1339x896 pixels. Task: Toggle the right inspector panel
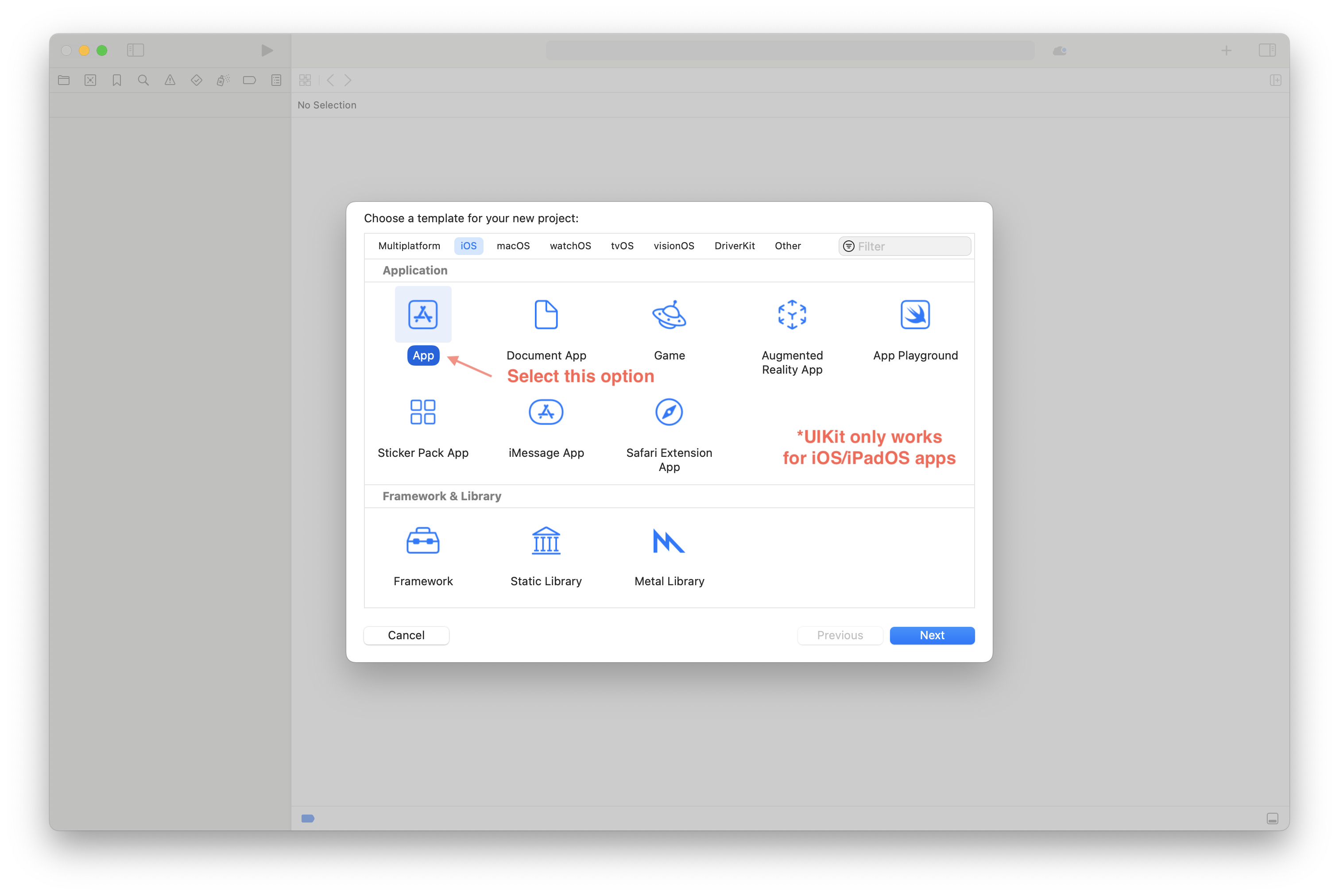tap(1266, 50)
